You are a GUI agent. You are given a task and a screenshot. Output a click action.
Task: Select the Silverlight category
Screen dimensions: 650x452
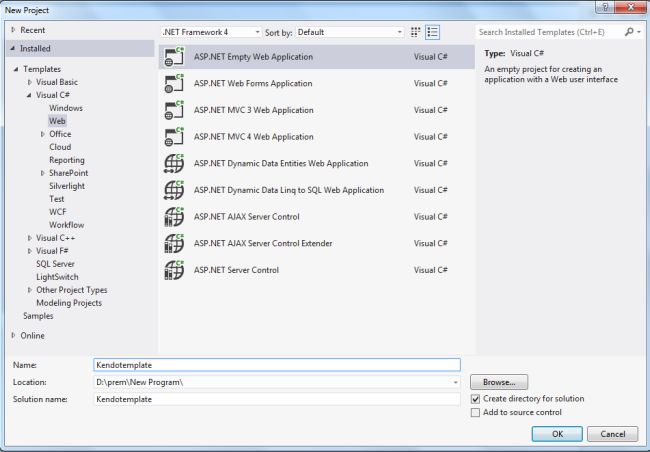[x=67, y=186]
